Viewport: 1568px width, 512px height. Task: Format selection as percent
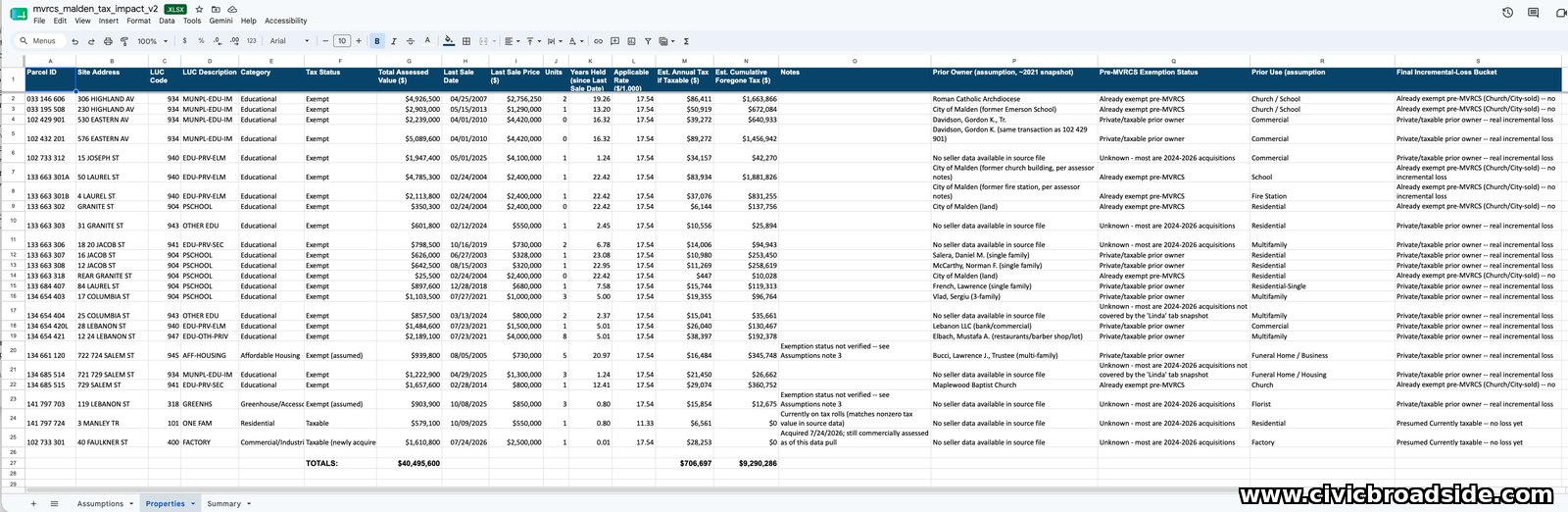[201, 41]
